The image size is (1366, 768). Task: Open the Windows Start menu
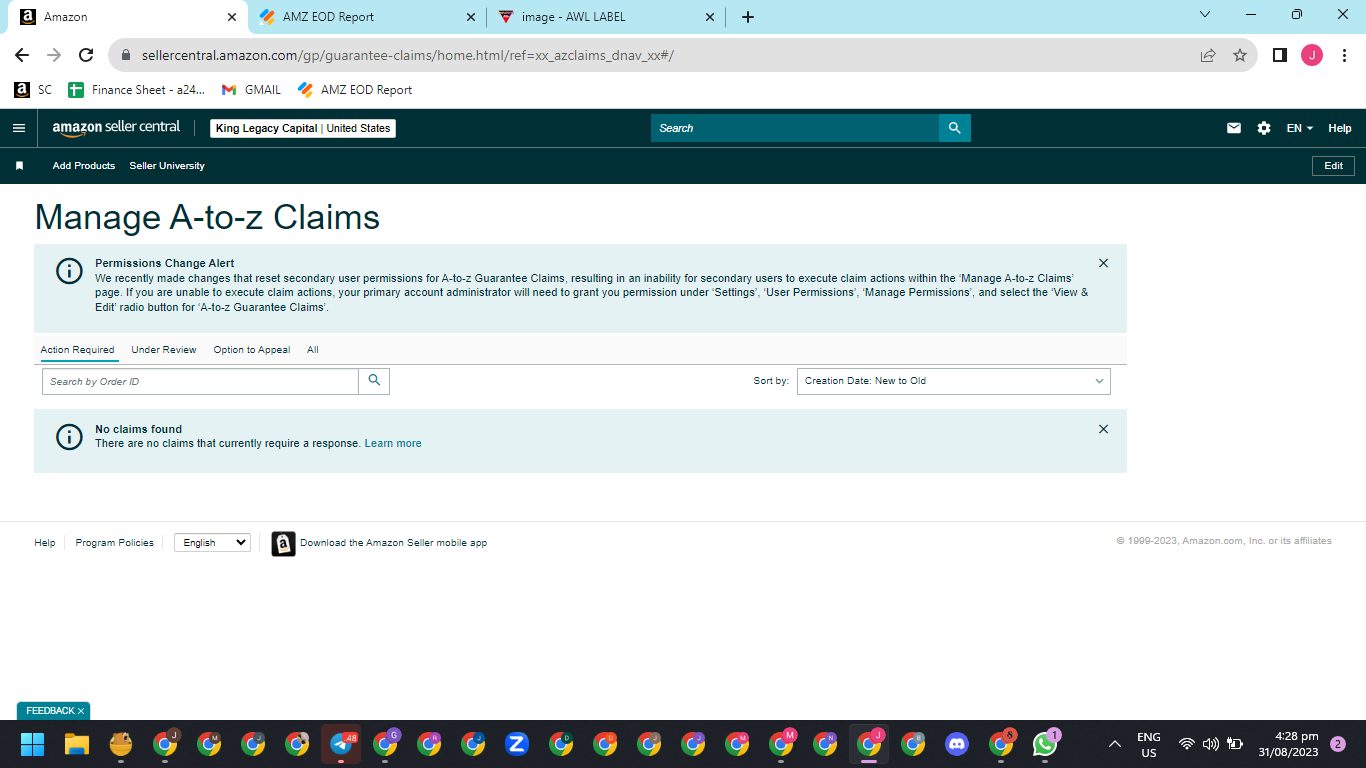coord(33,744)
